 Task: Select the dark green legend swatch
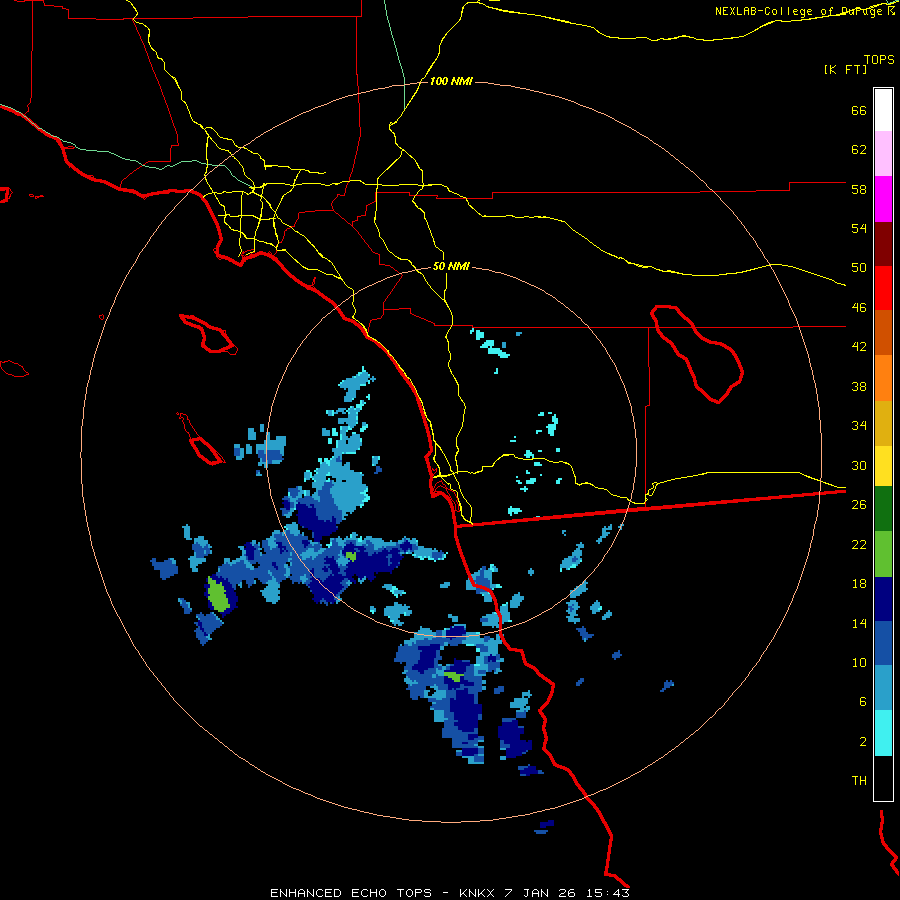click(x=883, y=509)
